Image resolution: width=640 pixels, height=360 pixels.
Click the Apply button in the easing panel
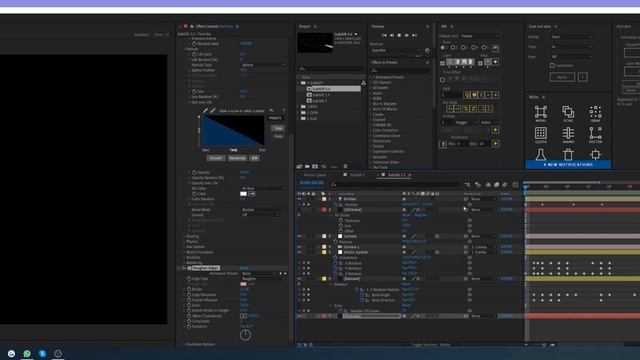[x=562, y=77]
